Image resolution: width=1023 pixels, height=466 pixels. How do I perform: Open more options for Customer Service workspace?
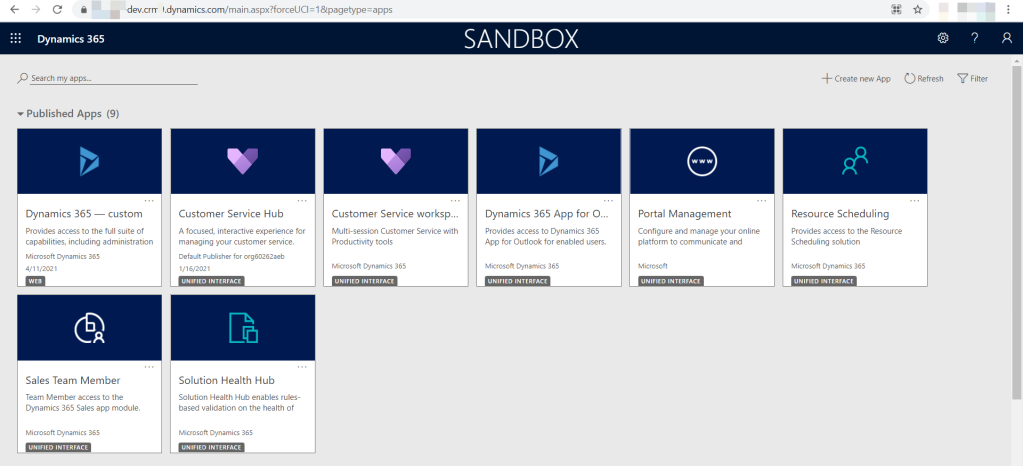tap(455, 200)
